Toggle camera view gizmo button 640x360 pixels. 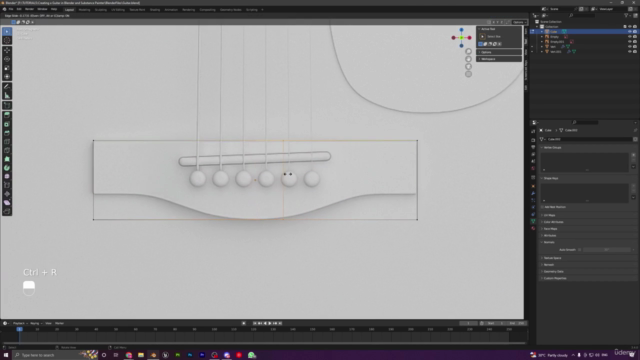pos(469,67)
